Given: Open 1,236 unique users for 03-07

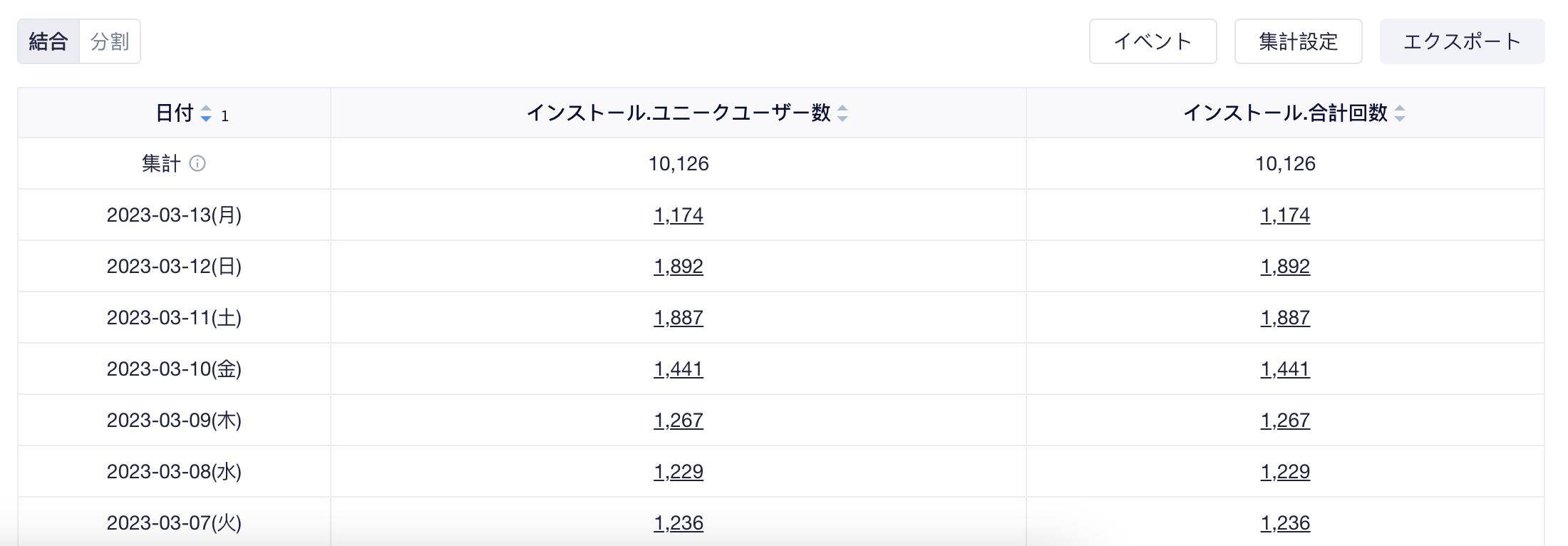Looking at the screenshot, I should click(x=678, y=523).
